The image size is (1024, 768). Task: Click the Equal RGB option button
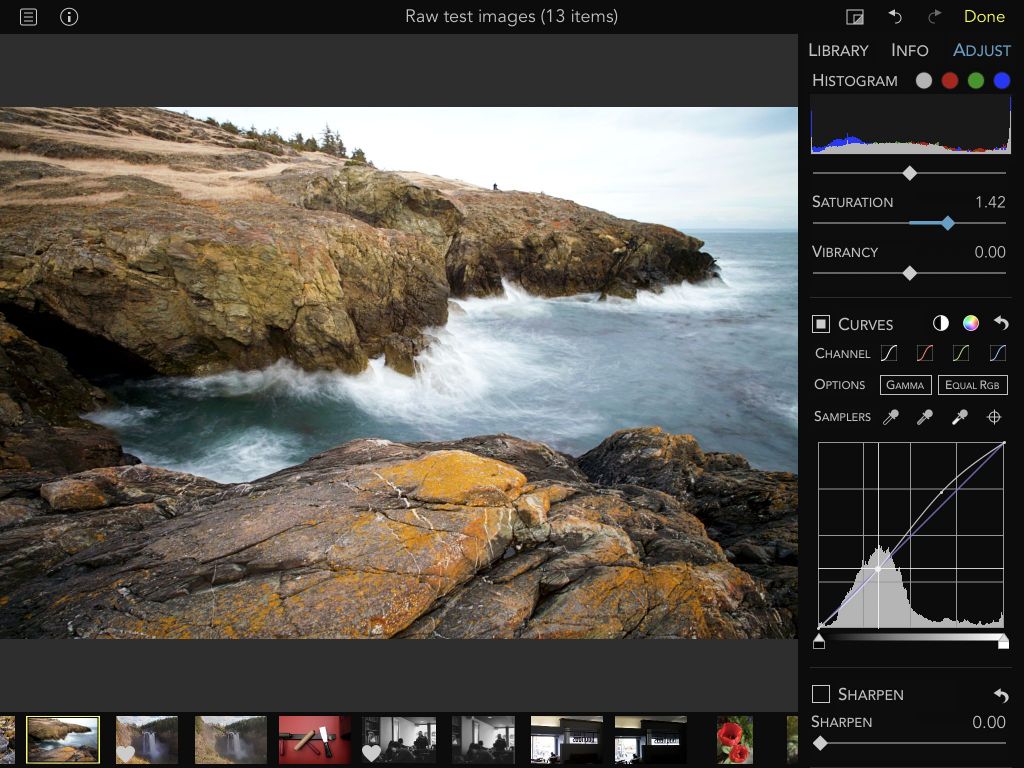point(972,385)
